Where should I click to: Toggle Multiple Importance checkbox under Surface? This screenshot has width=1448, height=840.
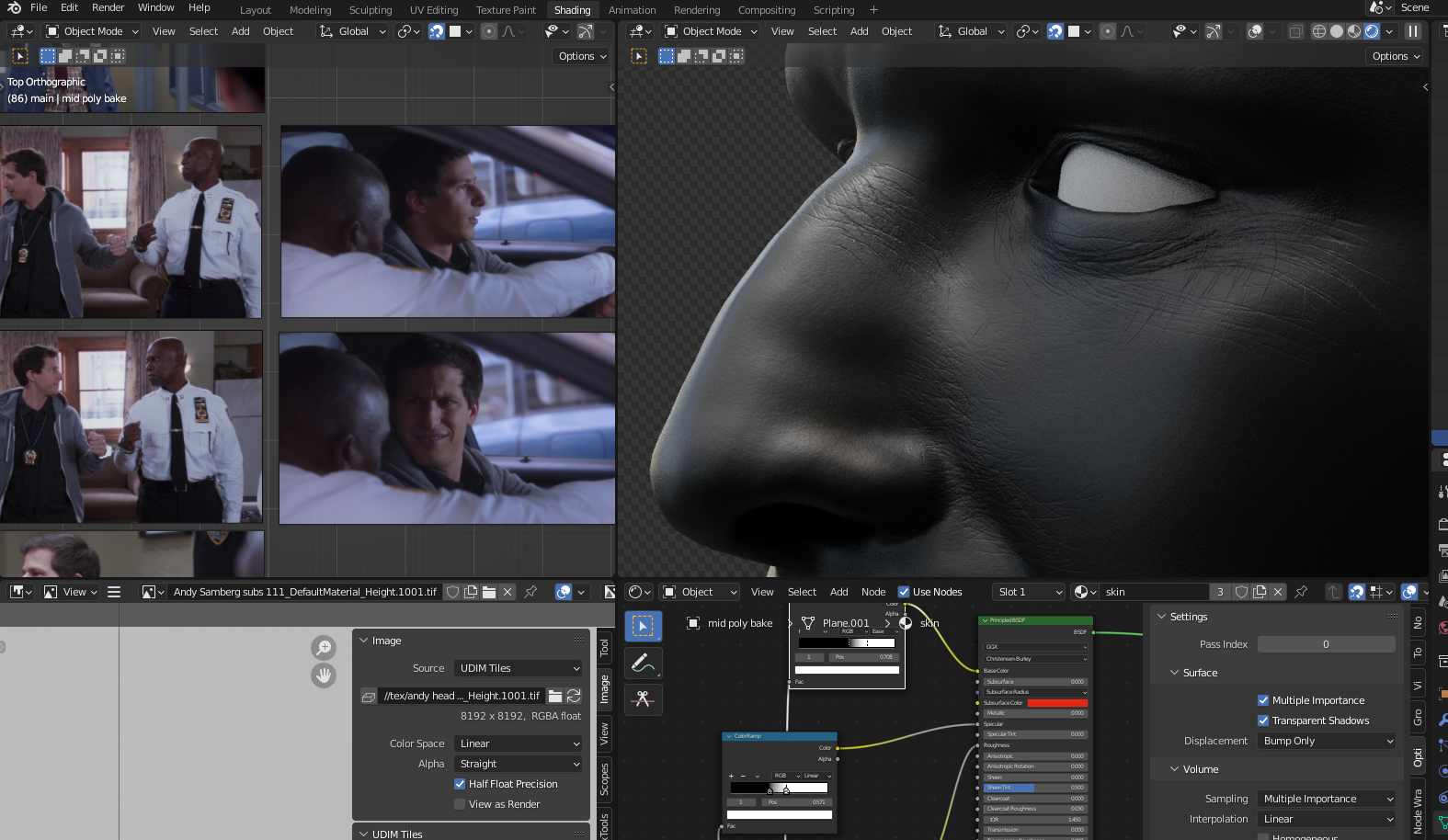pyautogui.click(x=1263, y=700)
